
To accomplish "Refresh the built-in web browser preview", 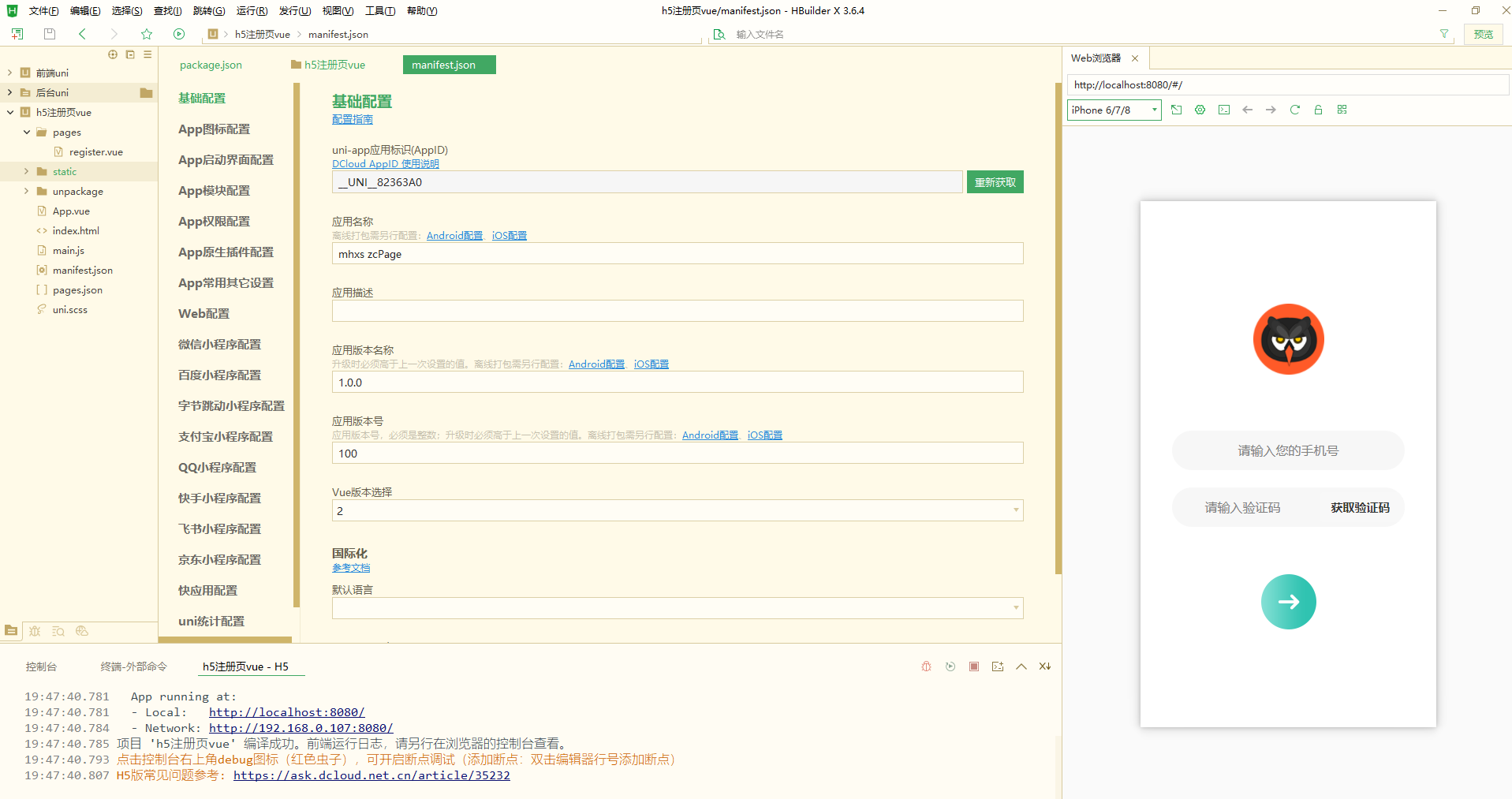I will point(1294,110).
